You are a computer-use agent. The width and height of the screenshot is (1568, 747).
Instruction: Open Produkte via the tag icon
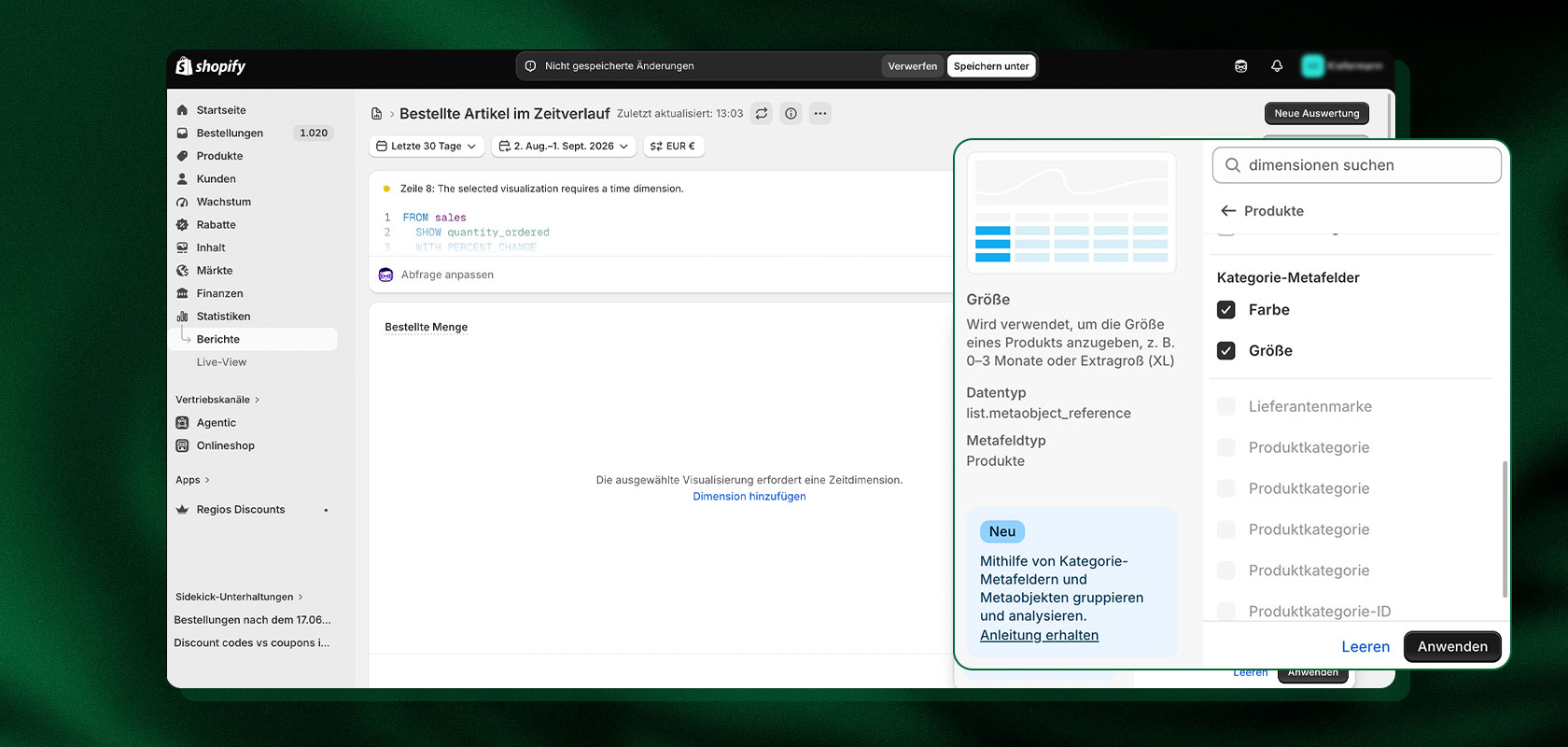coord(183,156)
